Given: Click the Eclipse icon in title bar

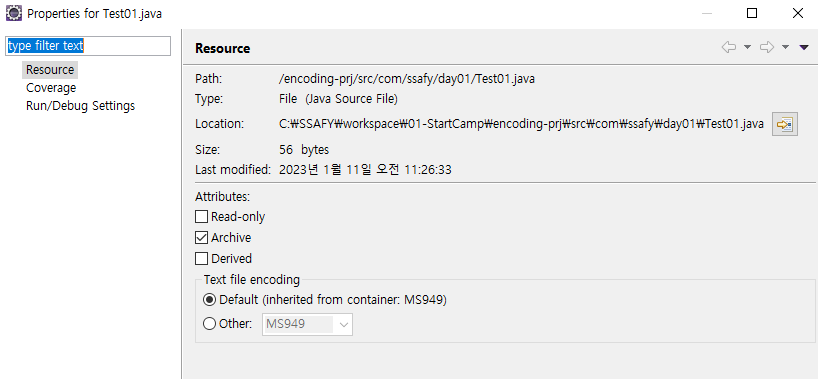Looking at the screenshot, I should pyautogui.click(x=14, y=13).
